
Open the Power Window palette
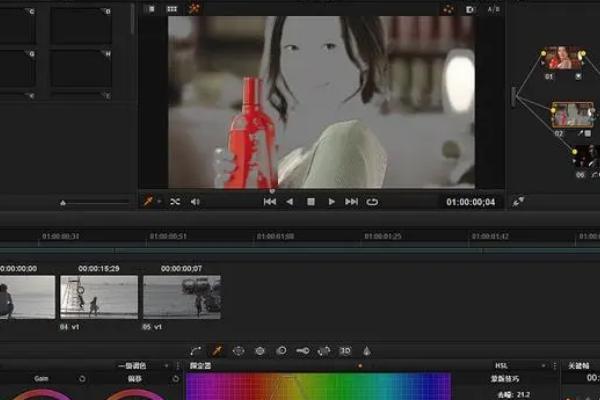pyautogui.click(x=238, y=351)
